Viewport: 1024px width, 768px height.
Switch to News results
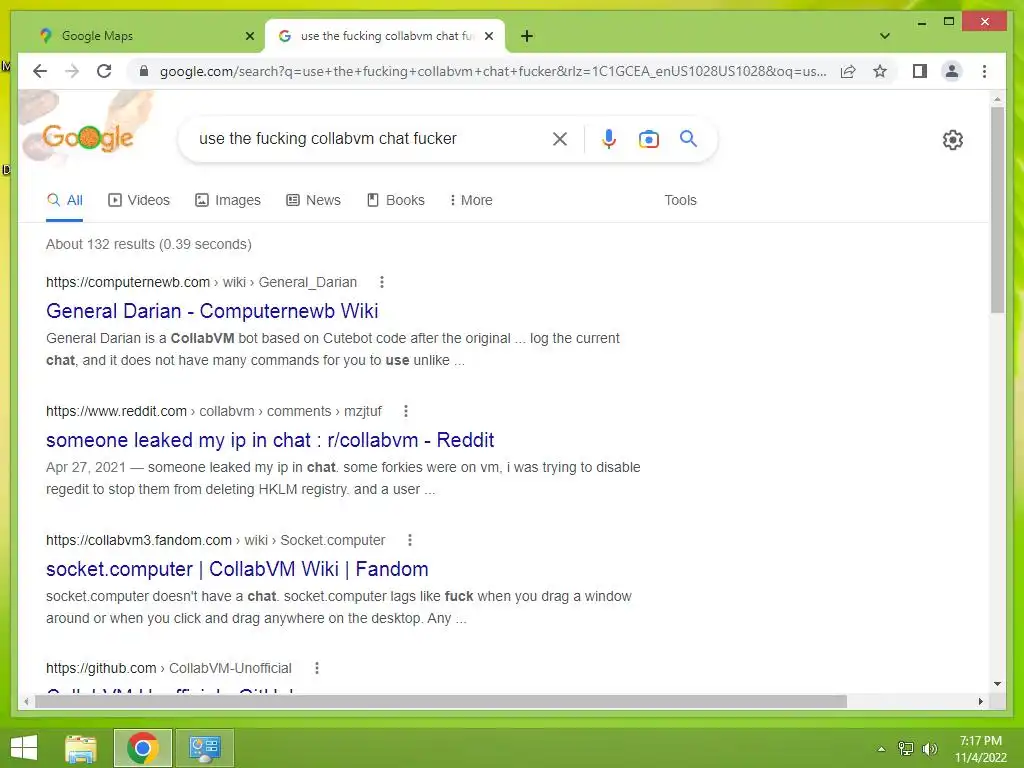(x=313, y=200)
